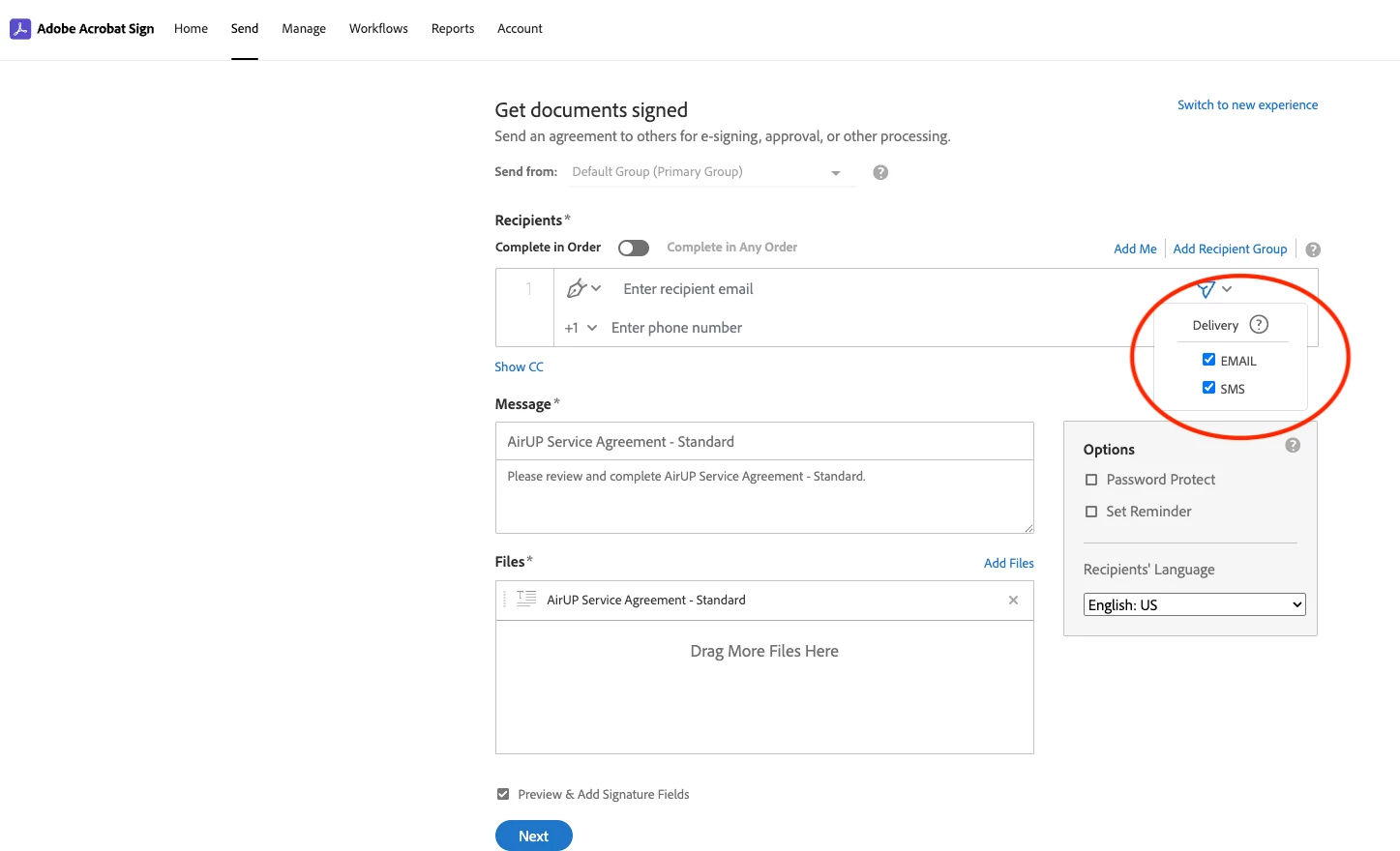This screenshot has width=1400, height=851.
Task: Open the Send from group dropdown
Action: coord(711,172)
